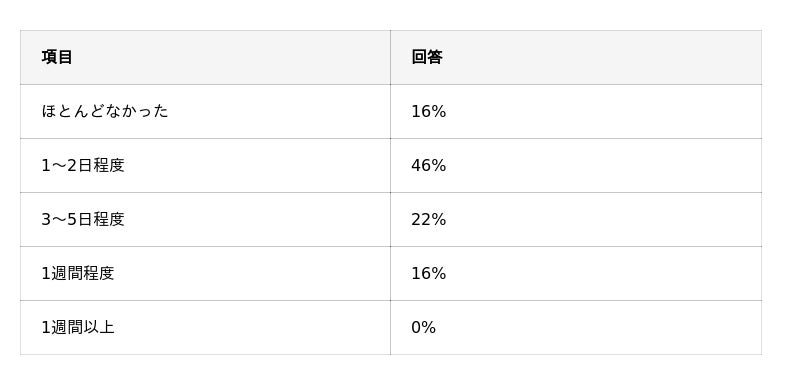Select the 16% value beside ほとんどなかった
Image resolution: width=800 pixels, height=385 pixels.
coord(429,111)
